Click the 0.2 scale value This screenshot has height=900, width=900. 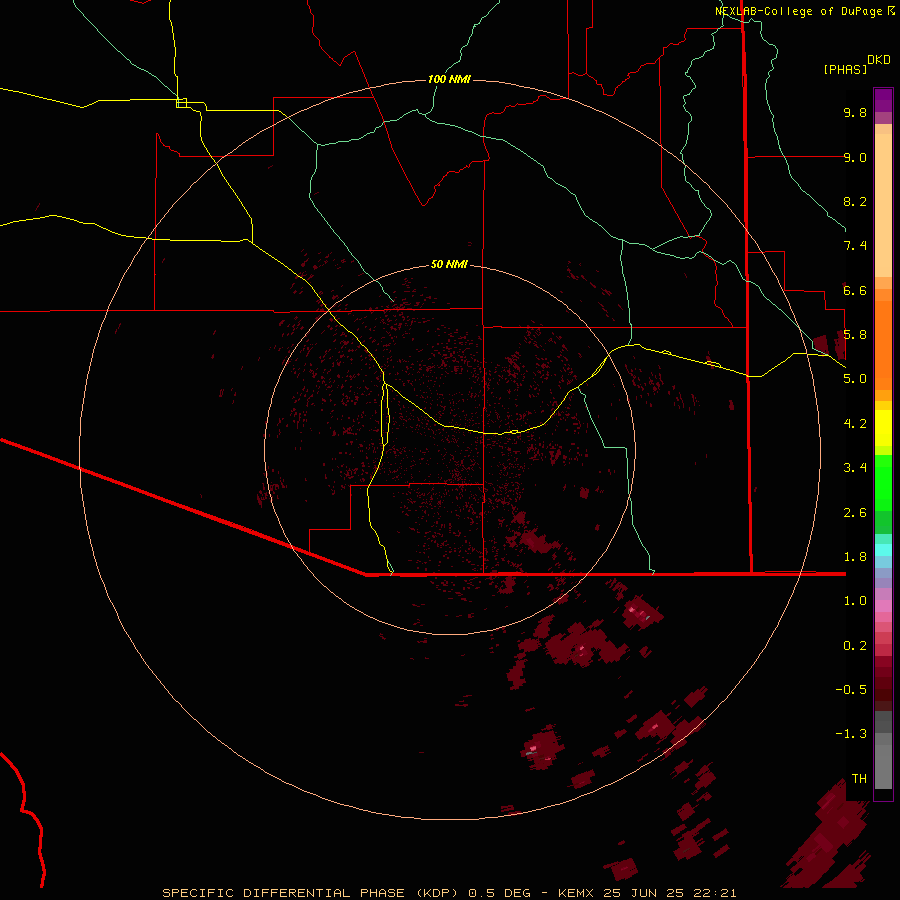(x=855, y=646)
